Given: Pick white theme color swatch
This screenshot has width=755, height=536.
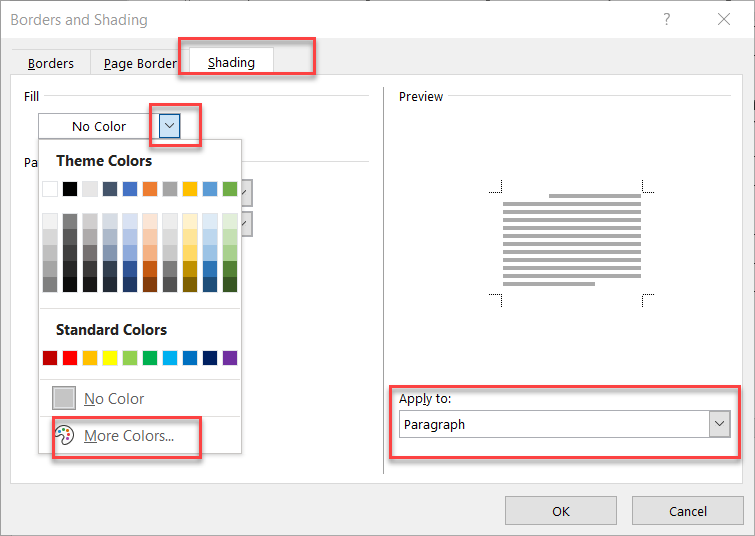Looking at the screenshot, I should tap(50, 189).
